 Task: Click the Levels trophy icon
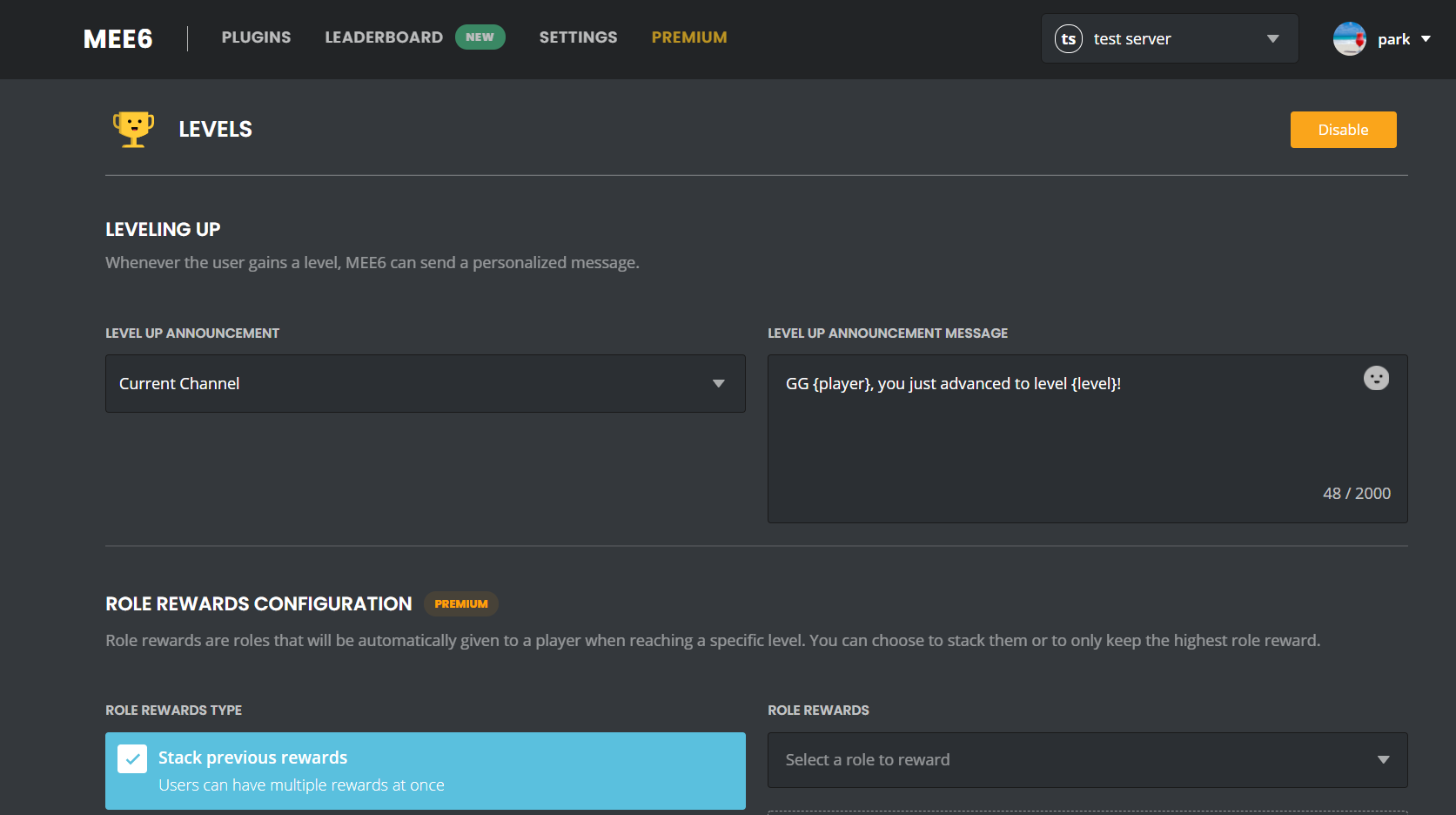133,129
